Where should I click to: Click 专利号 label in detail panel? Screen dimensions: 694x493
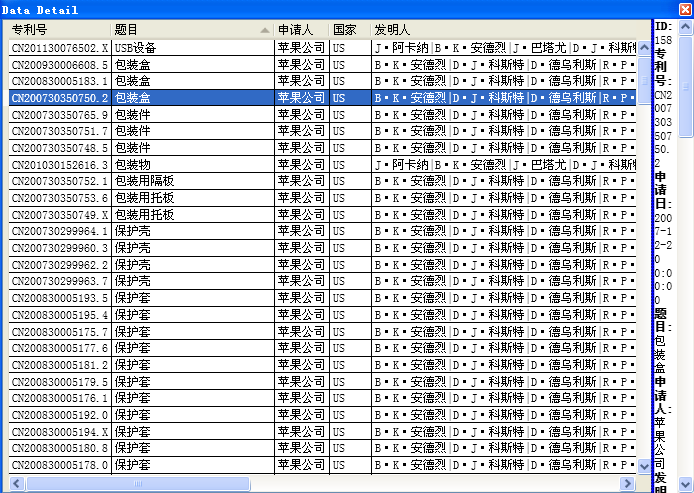[x=663, y=67]
